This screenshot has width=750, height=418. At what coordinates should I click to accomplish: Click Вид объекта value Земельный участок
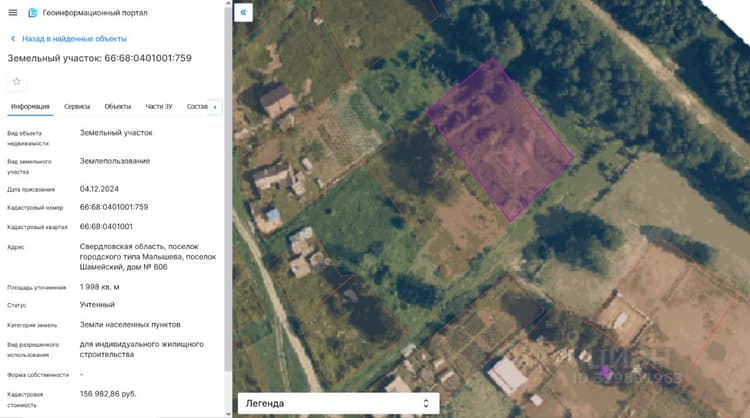coord(116,132)
